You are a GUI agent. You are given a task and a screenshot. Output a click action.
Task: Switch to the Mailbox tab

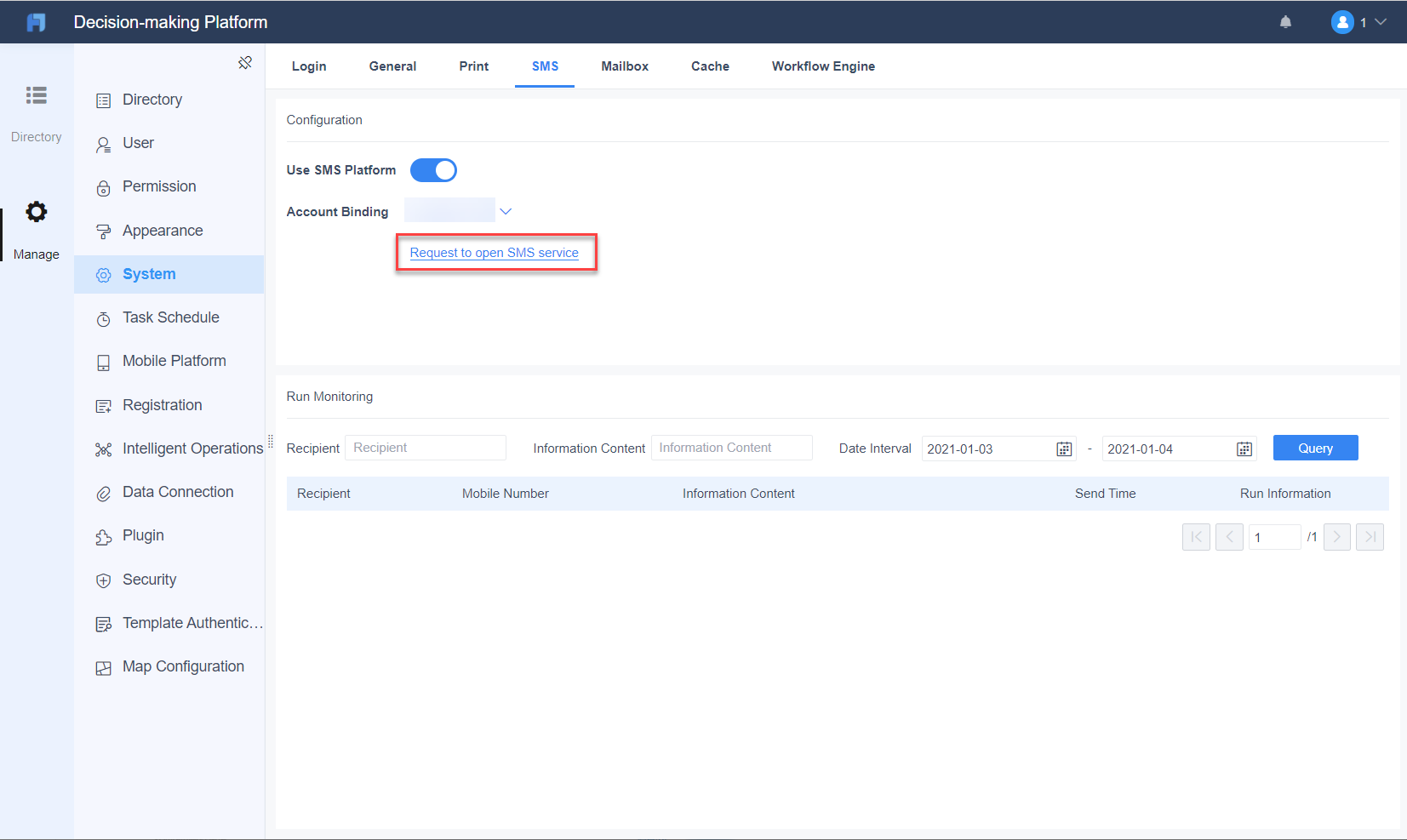pyautogui.click(x=624, y=66)
